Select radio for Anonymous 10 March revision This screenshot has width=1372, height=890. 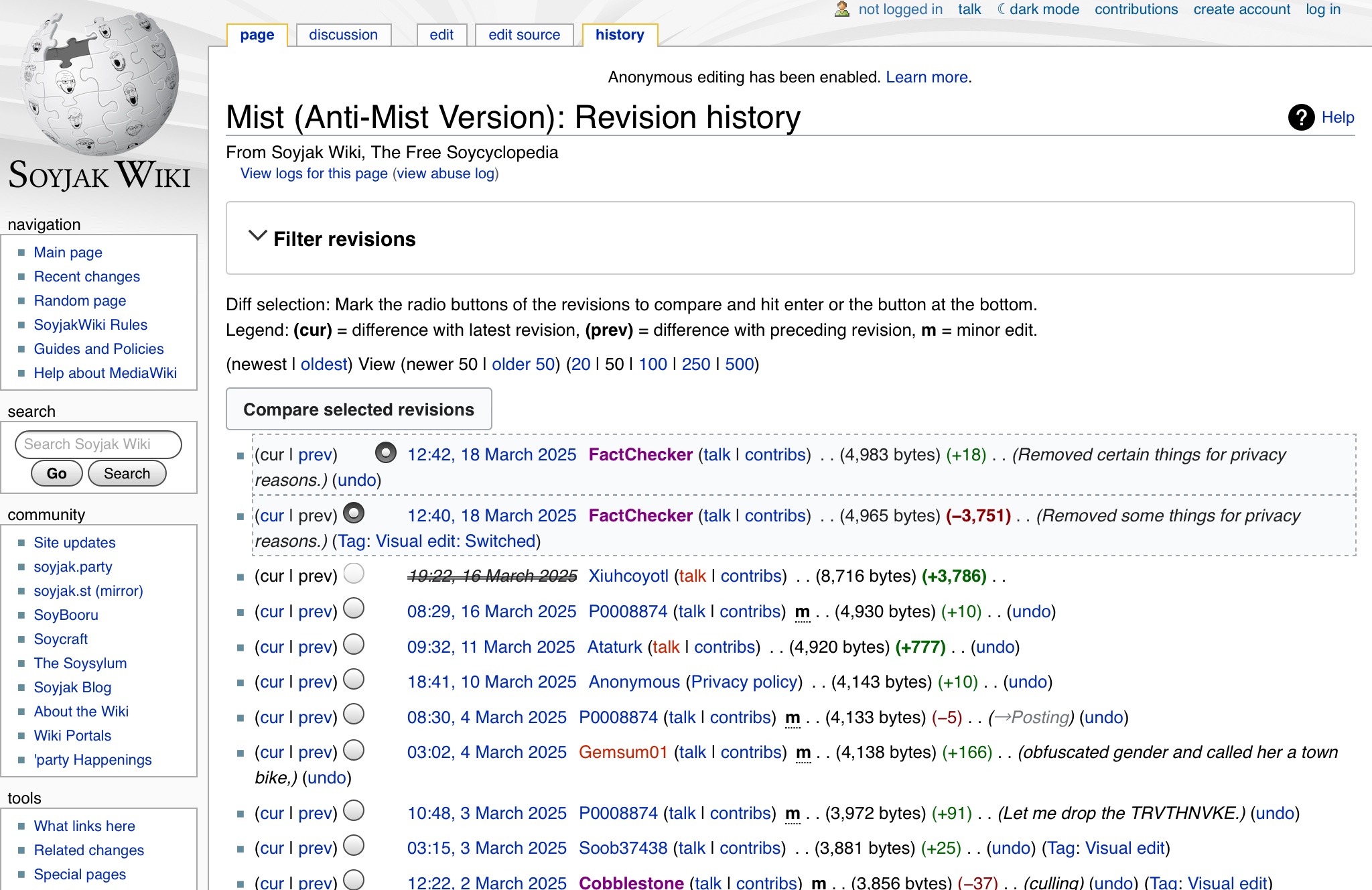click(354, 680)
